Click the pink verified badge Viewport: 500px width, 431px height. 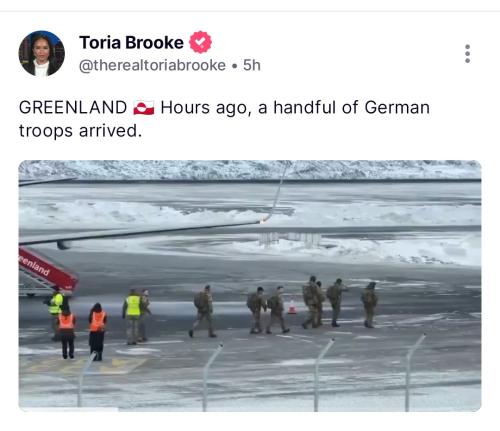click(200, 42)
